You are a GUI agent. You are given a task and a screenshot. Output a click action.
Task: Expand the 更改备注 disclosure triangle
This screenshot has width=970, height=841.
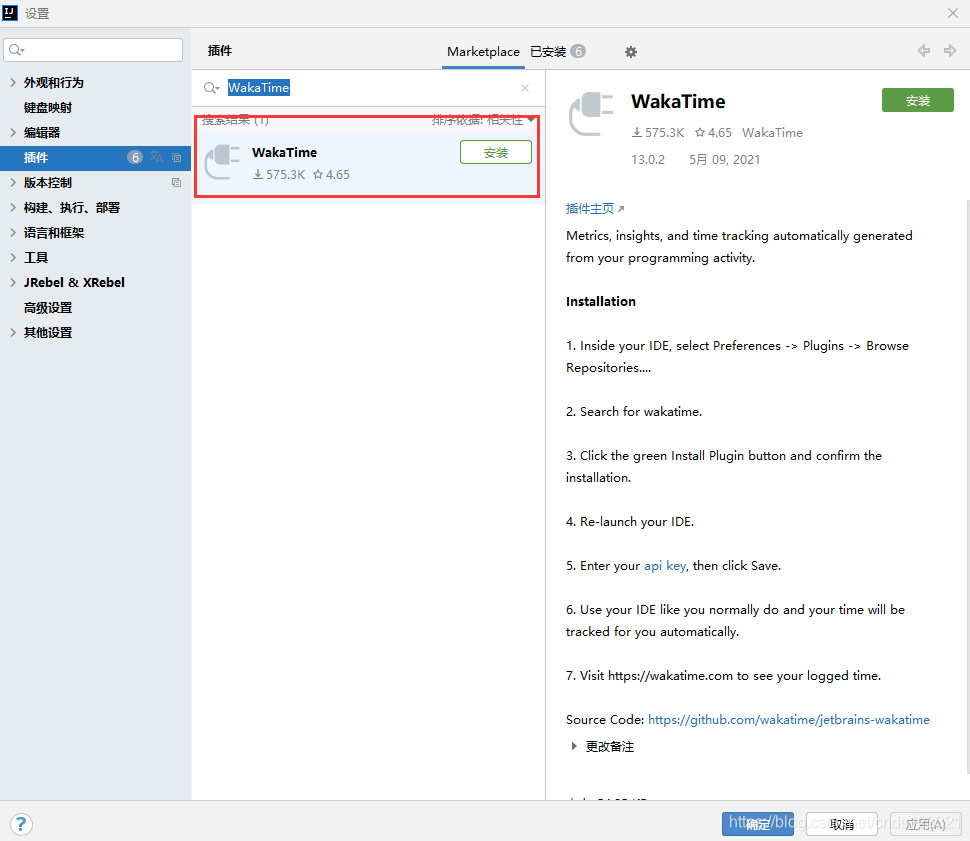click(x=574, y=746)
